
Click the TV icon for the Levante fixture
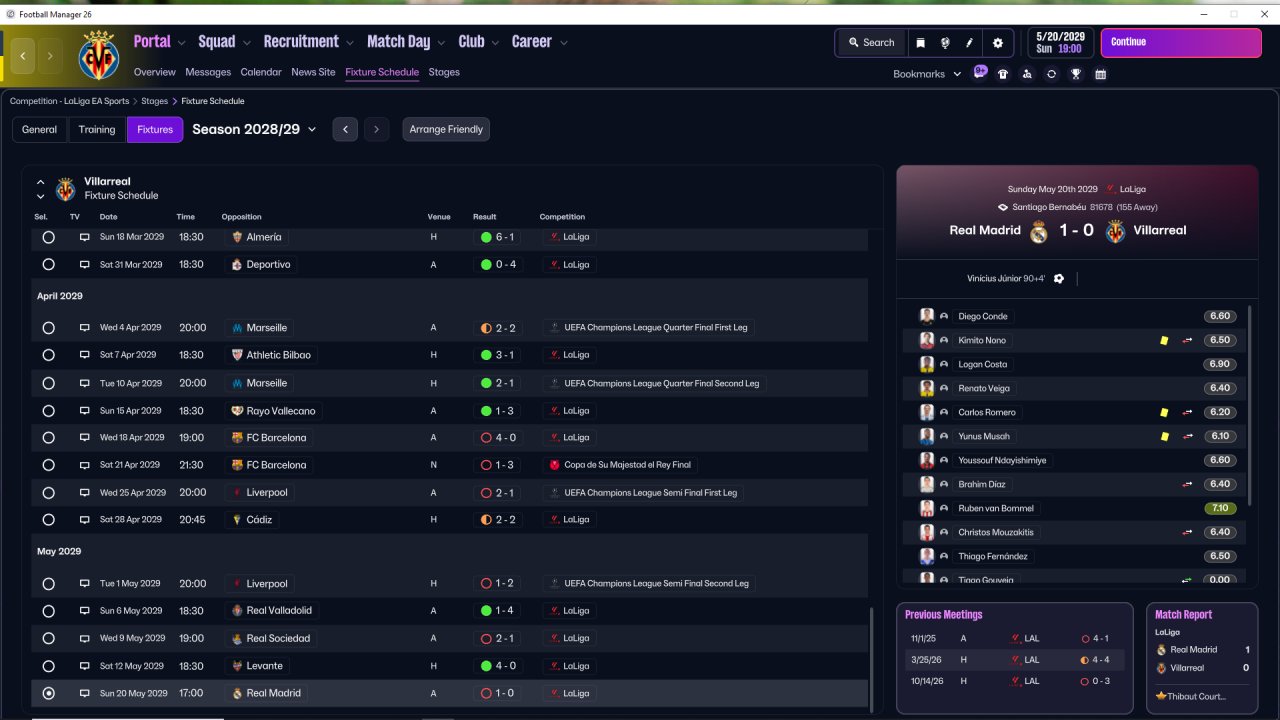pos(84,666)
